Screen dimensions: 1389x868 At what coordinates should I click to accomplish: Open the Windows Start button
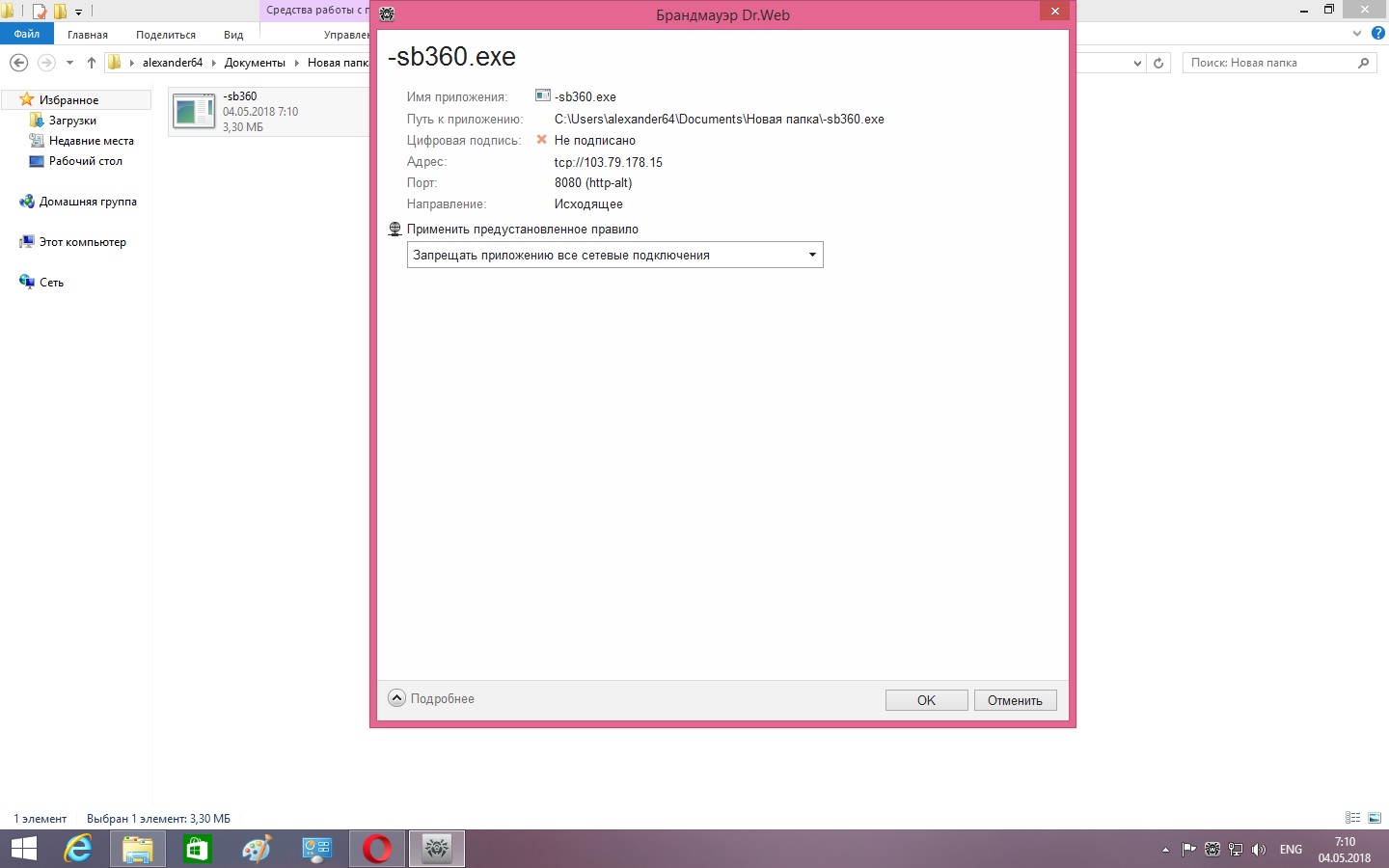(23, 849)
